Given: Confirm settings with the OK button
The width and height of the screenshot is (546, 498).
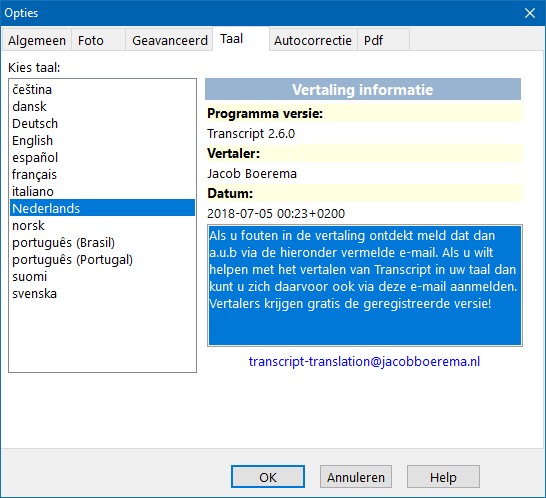Looking at the screenshot, I should [x=268, y=477].
